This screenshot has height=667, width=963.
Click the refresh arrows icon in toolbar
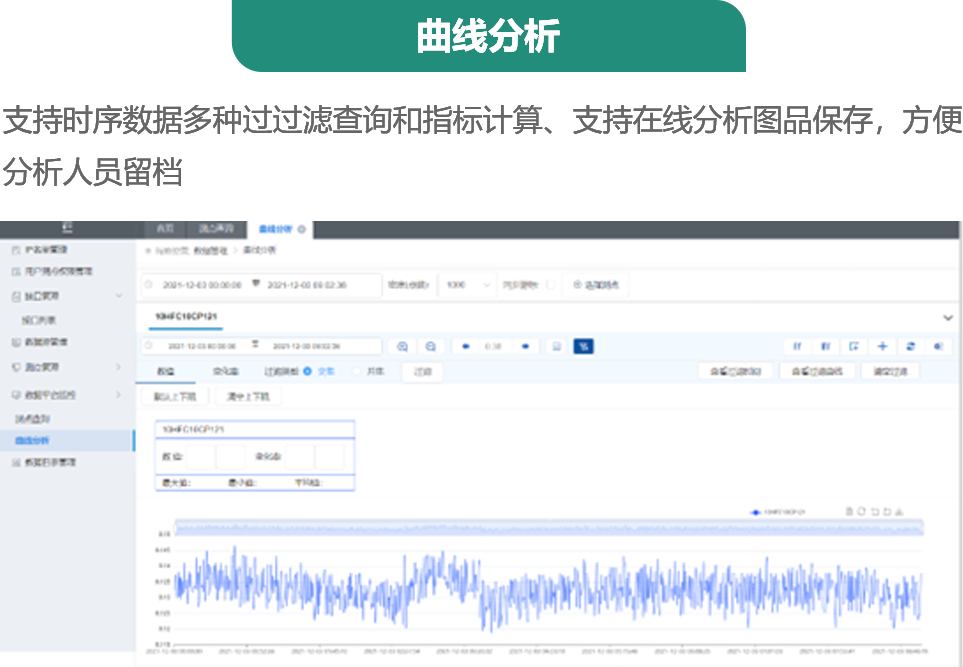910,346
